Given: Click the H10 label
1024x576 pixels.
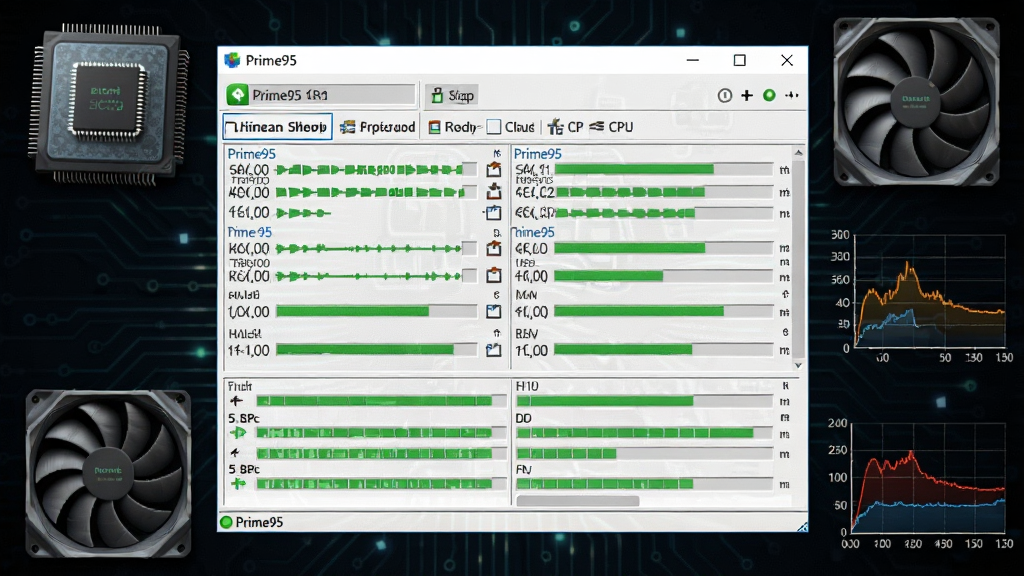Looking at the screenshot, I should pos(527,386).
